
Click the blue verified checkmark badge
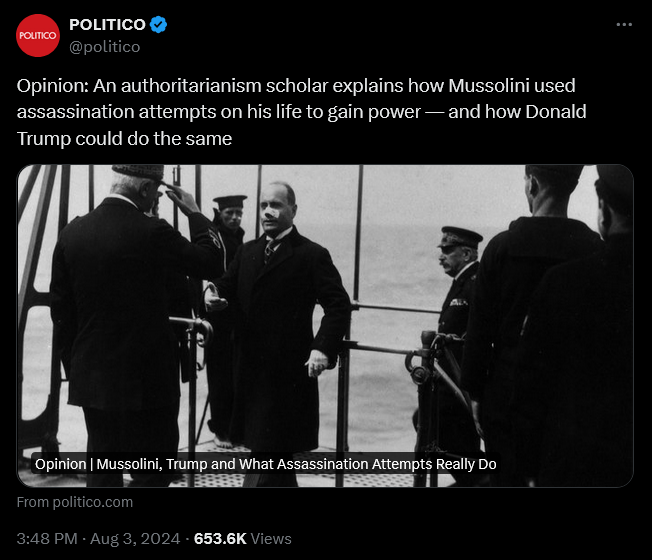pyautogui.click(x=158, y=25)
